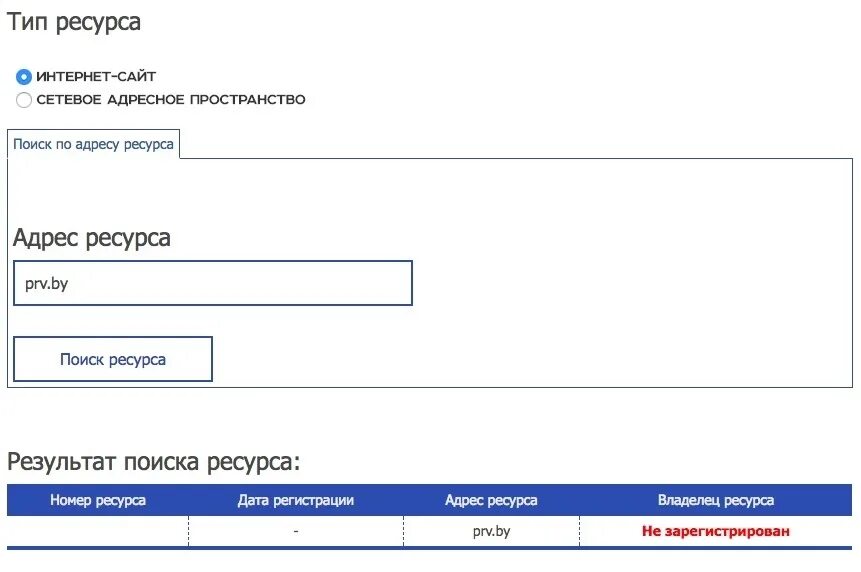The height and width of the screenshot is (572, 861).
Task: Click the empty resource number result cell
Action: click(x=98, y=531)
